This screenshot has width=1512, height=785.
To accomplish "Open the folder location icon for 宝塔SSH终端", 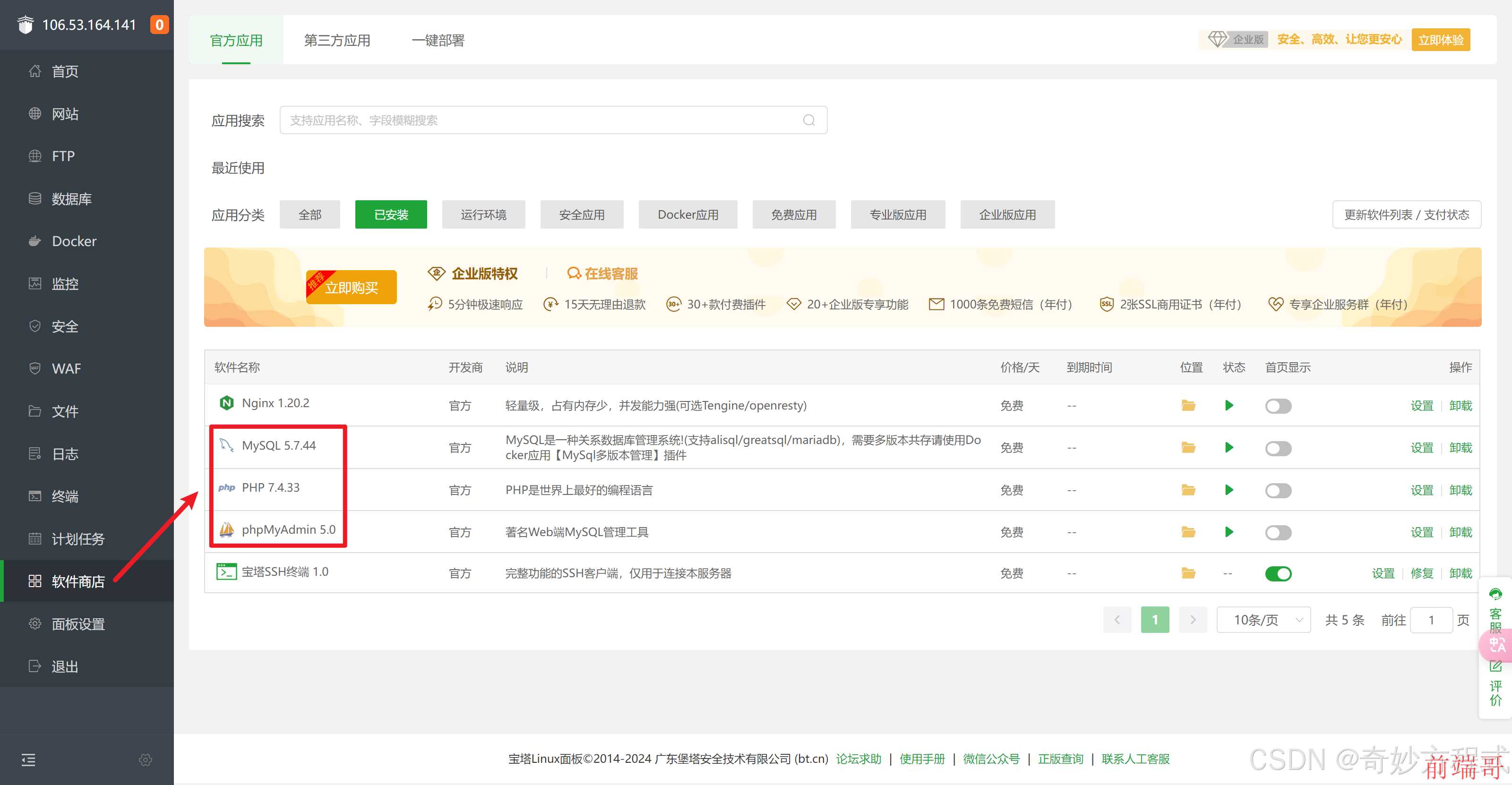I will click(x=1188, y=573).
